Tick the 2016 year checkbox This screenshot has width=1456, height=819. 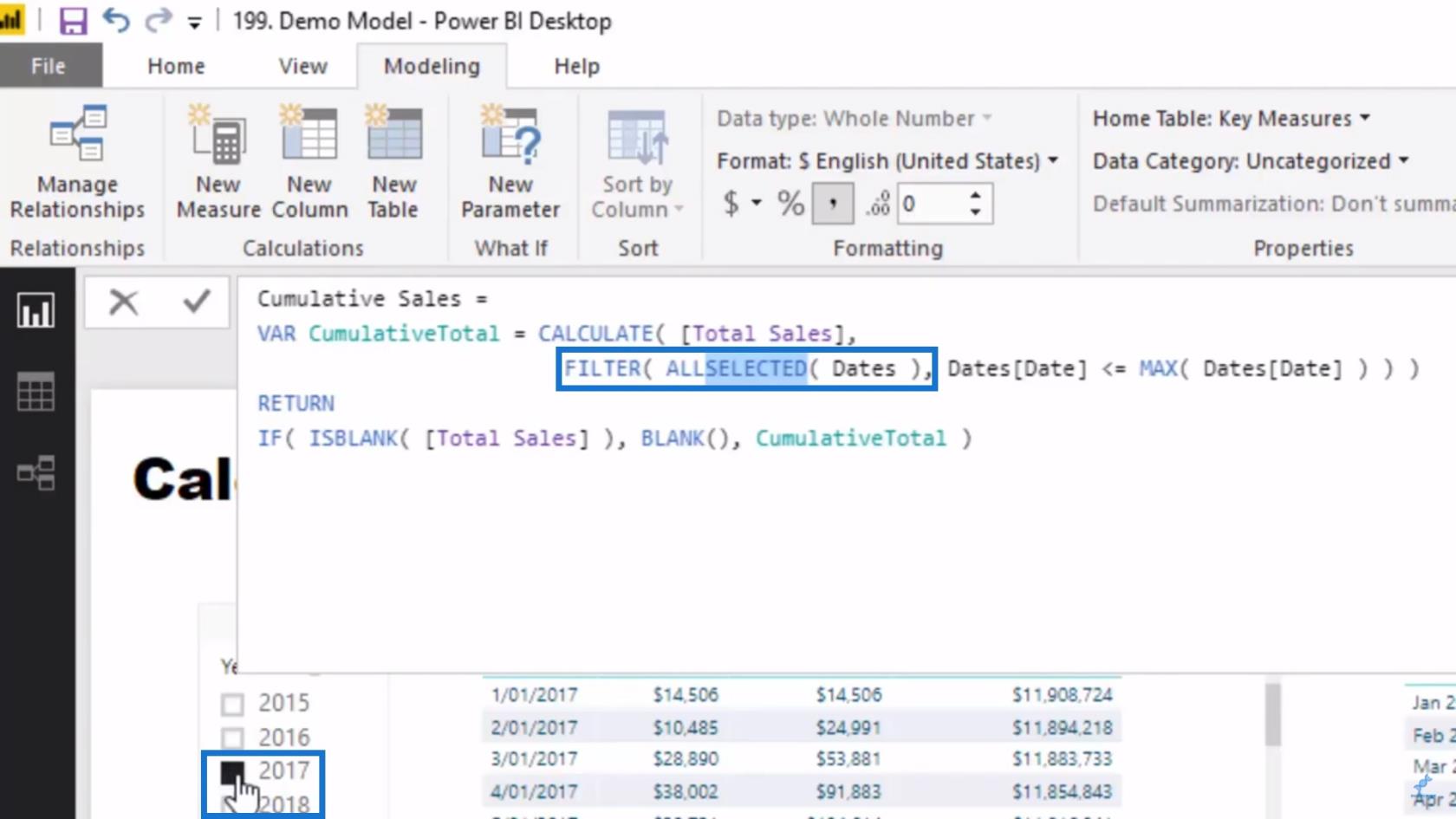[232, 738]
